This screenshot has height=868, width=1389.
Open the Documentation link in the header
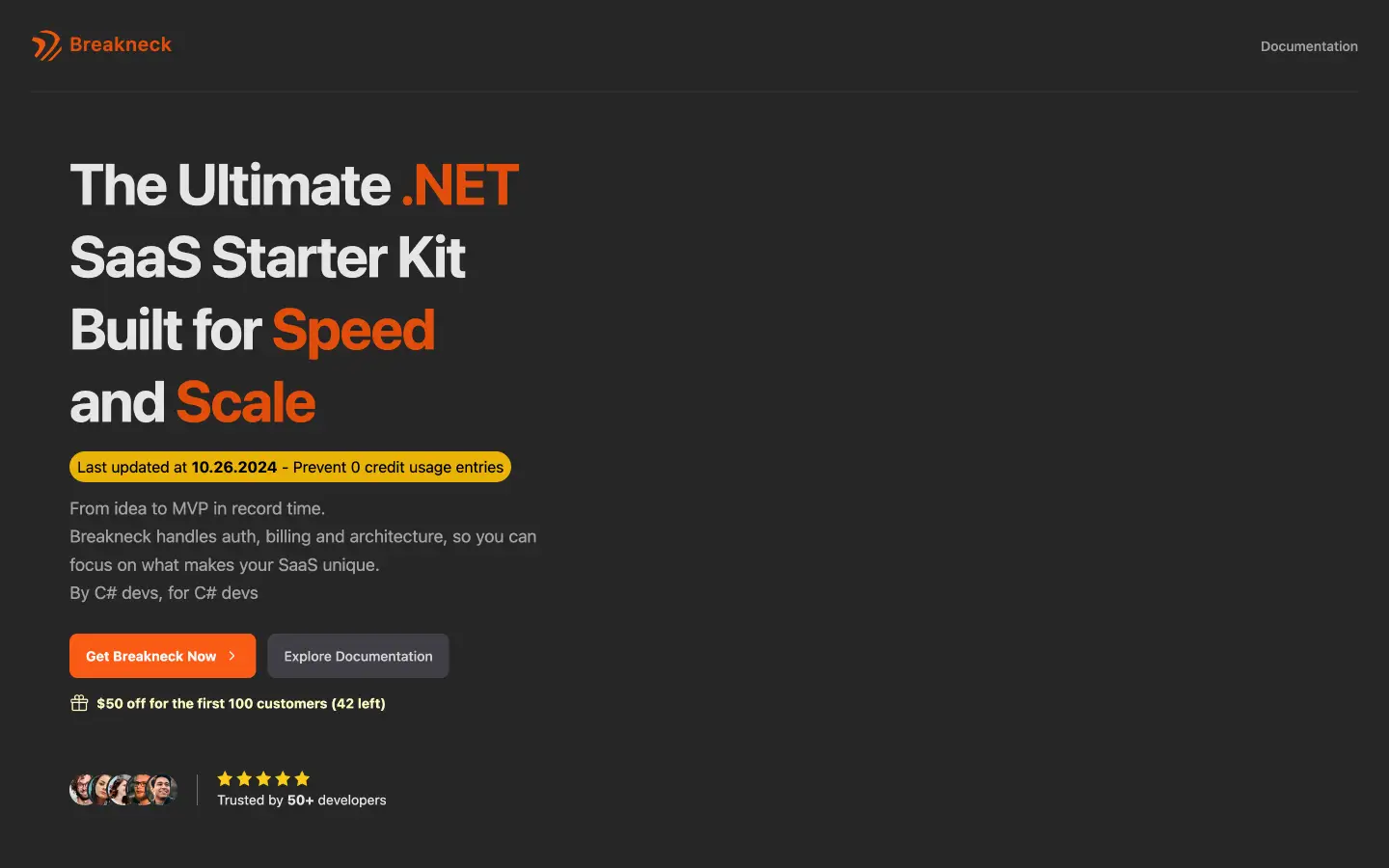coord(1309,46)
